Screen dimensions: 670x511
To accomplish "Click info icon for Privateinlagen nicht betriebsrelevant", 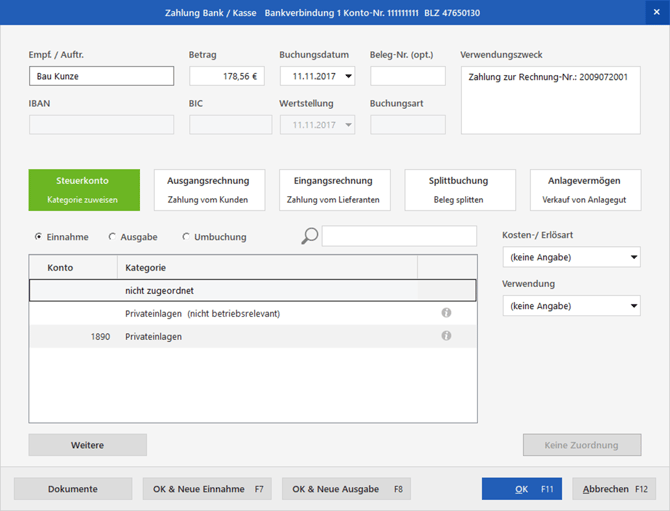I will click(446, 313).
